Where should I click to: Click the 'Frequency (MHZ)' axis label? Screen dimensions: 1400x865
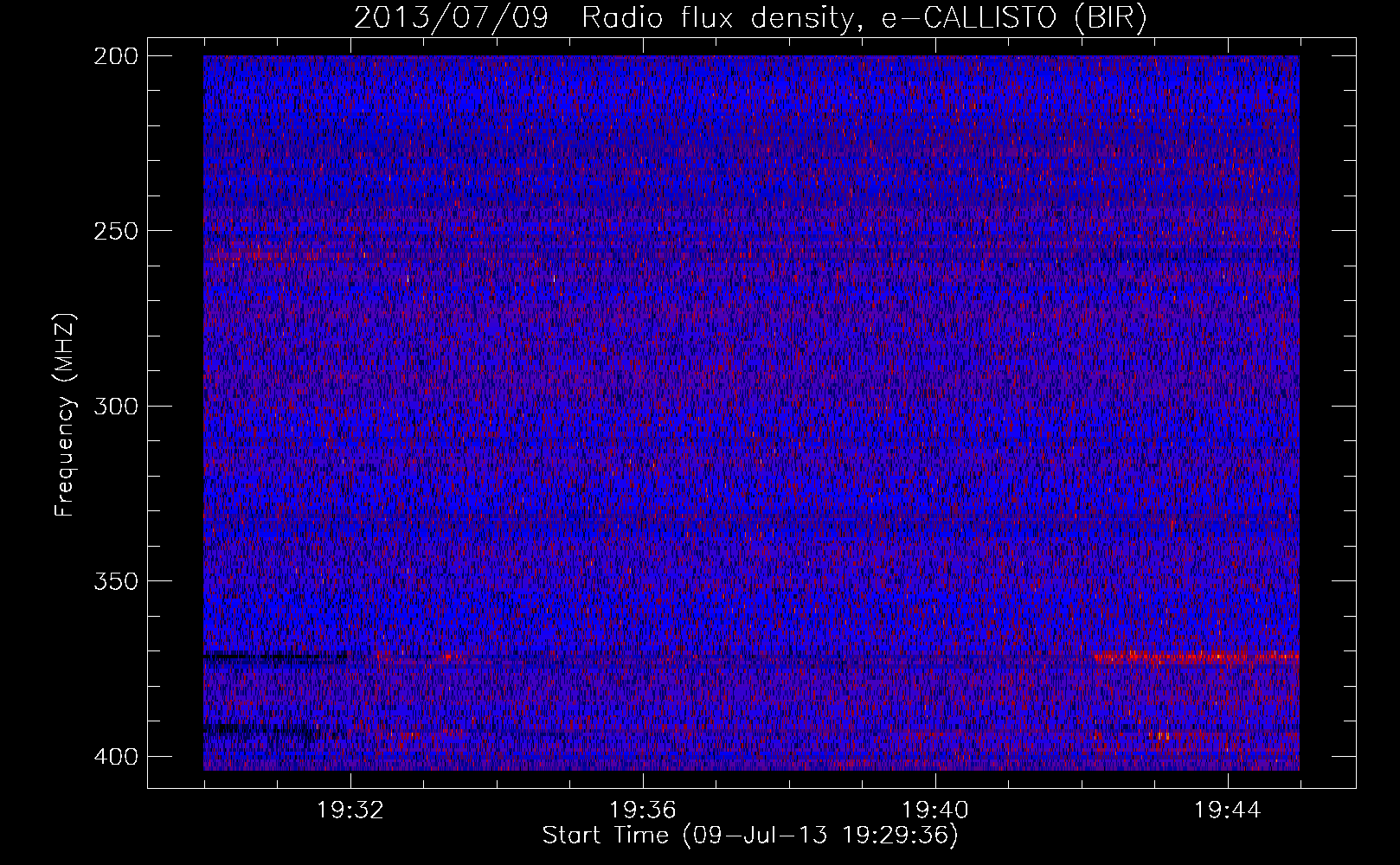(65, 415)
